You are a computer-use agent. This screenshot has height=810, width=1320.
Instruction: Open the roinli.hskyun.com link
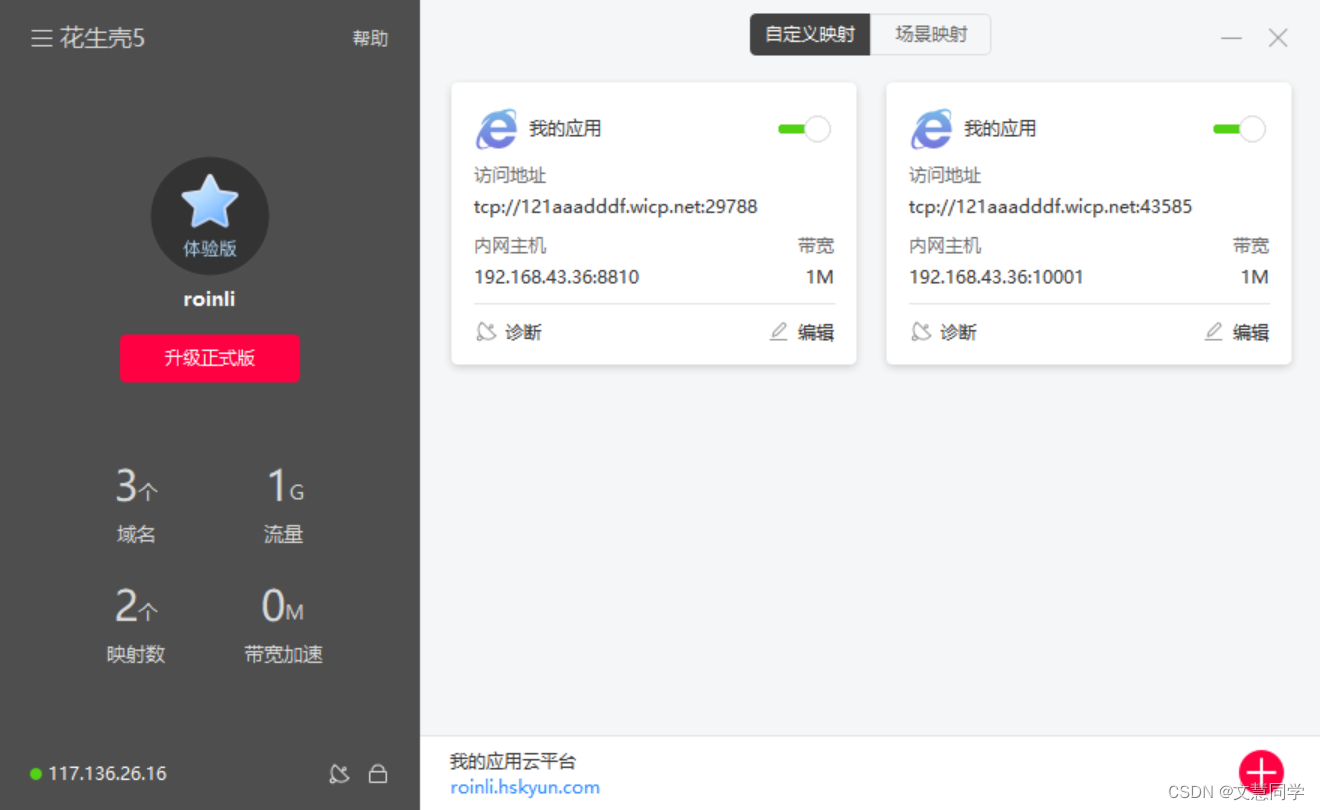pos(525,787)
